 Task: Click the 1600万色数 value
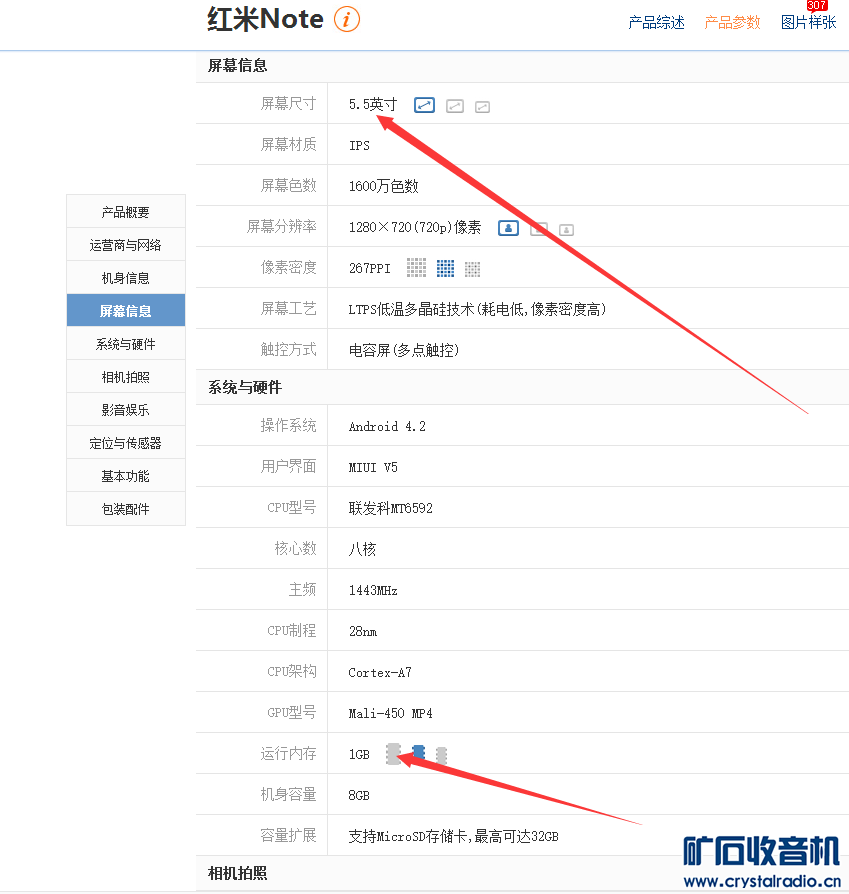[x=384, y=186]
